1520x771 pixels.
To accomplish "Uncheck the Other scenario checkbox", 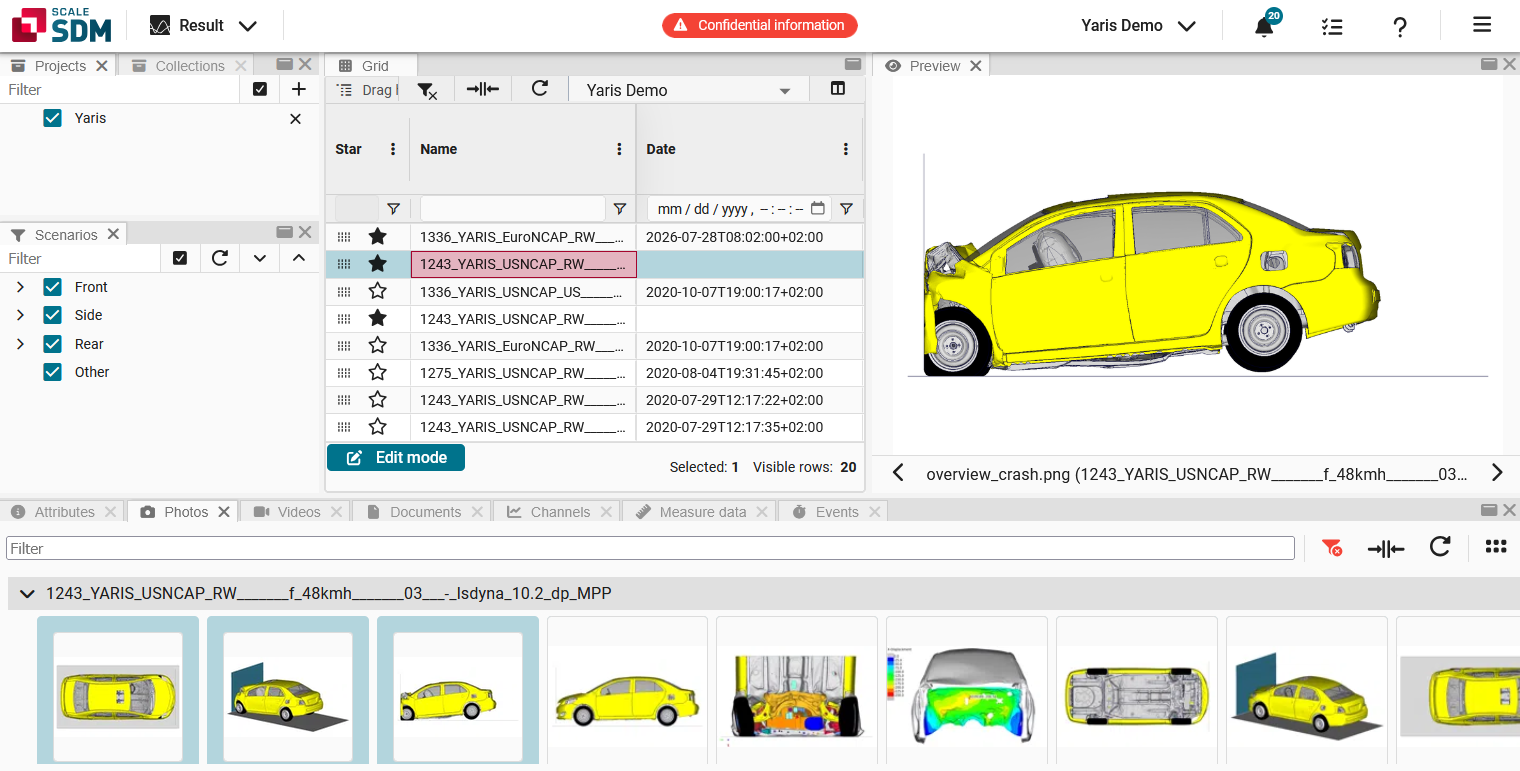I will pos(53,372).
